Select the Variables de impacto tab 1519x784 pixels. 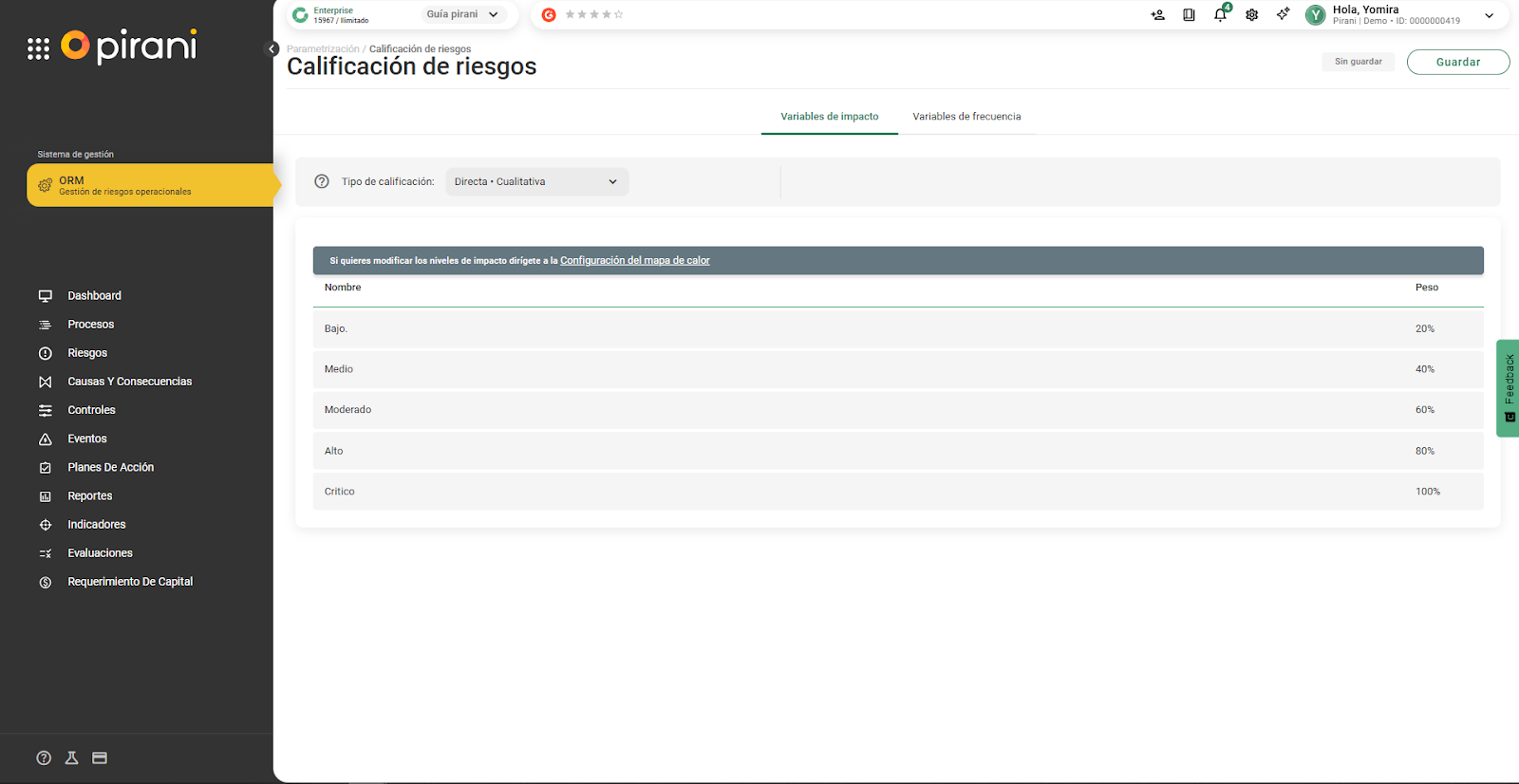click(829, 117)
